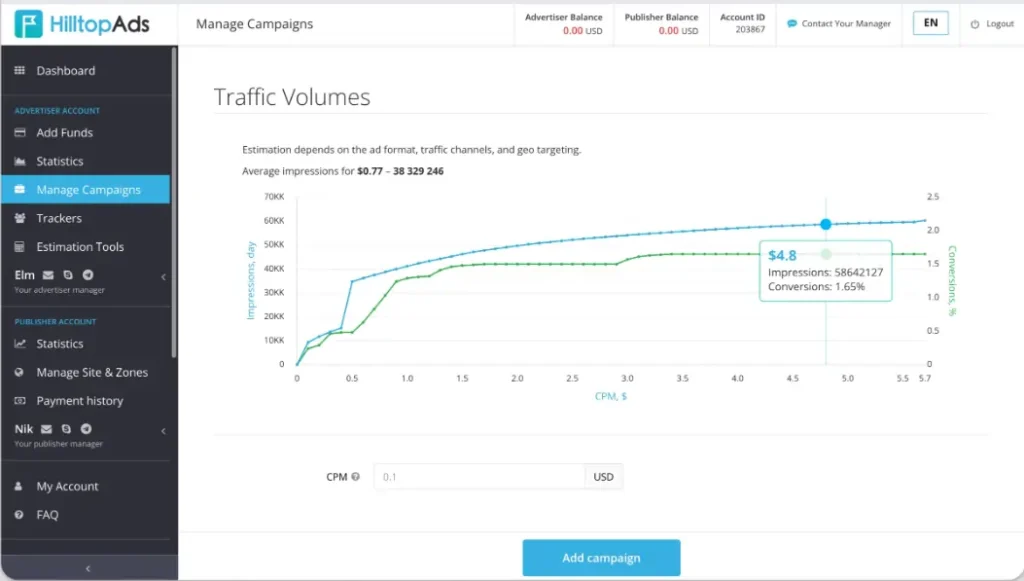Click the average impressions value 38 329 246

[x=418, y=171]
